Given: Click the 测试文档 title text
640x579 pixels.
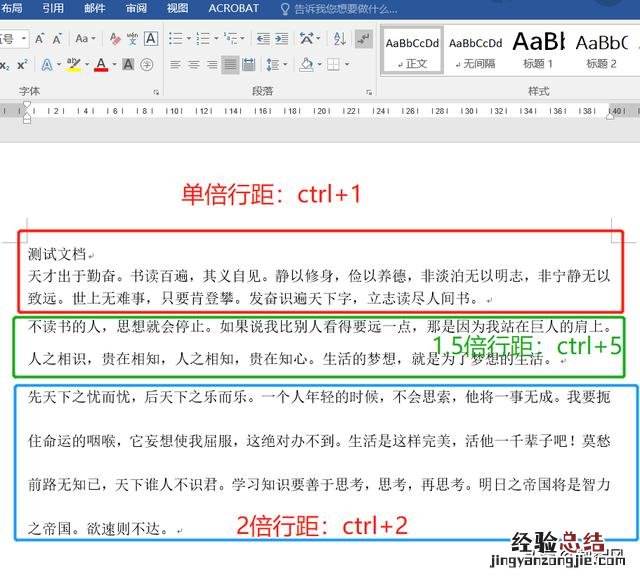Looking at the screenshot, I should pyautogui.click(x=57, y=255).
